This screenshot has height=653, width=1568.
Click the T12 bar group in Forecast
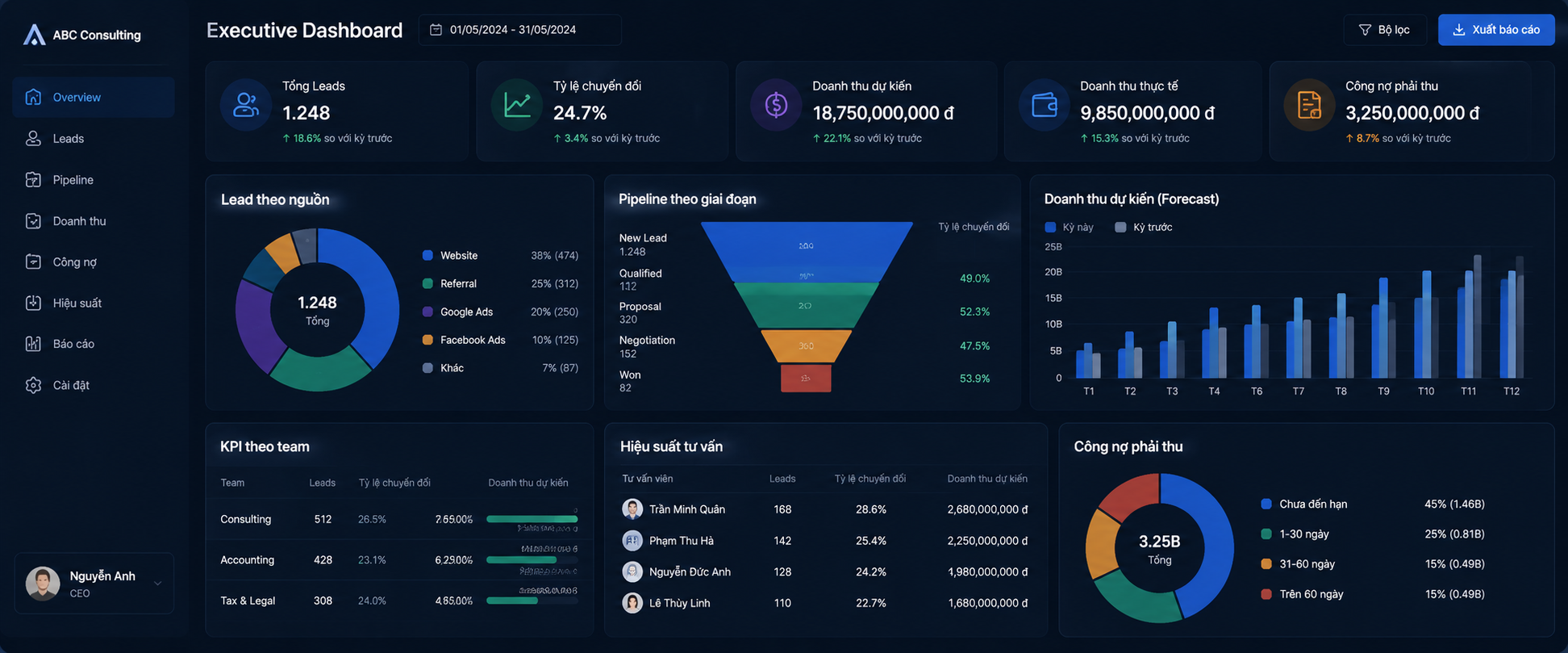pos(1512,317)
